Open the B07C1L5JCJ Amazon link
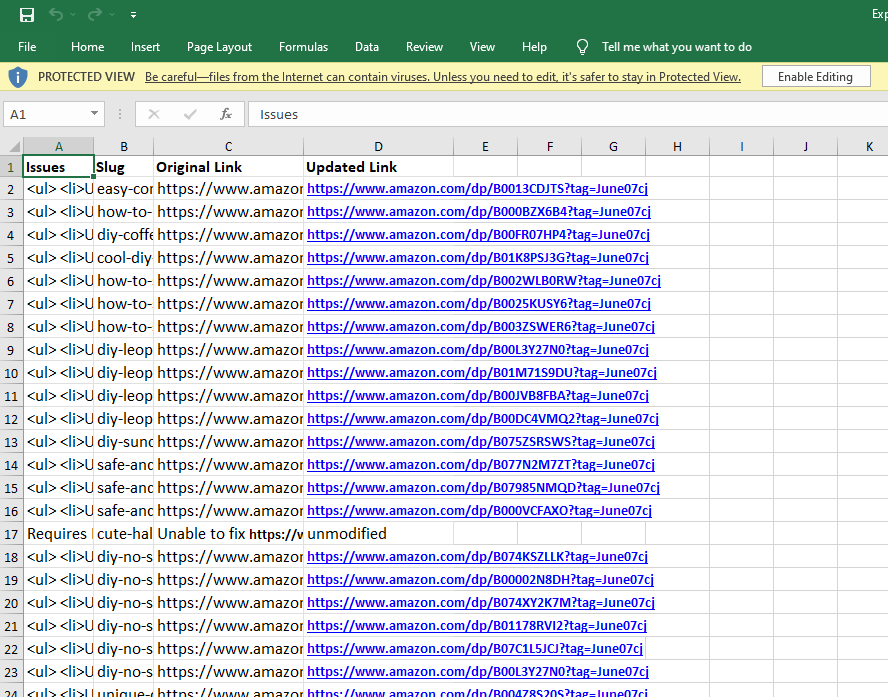This screenshot has width=888, height=697. click(x=475, y=649)
